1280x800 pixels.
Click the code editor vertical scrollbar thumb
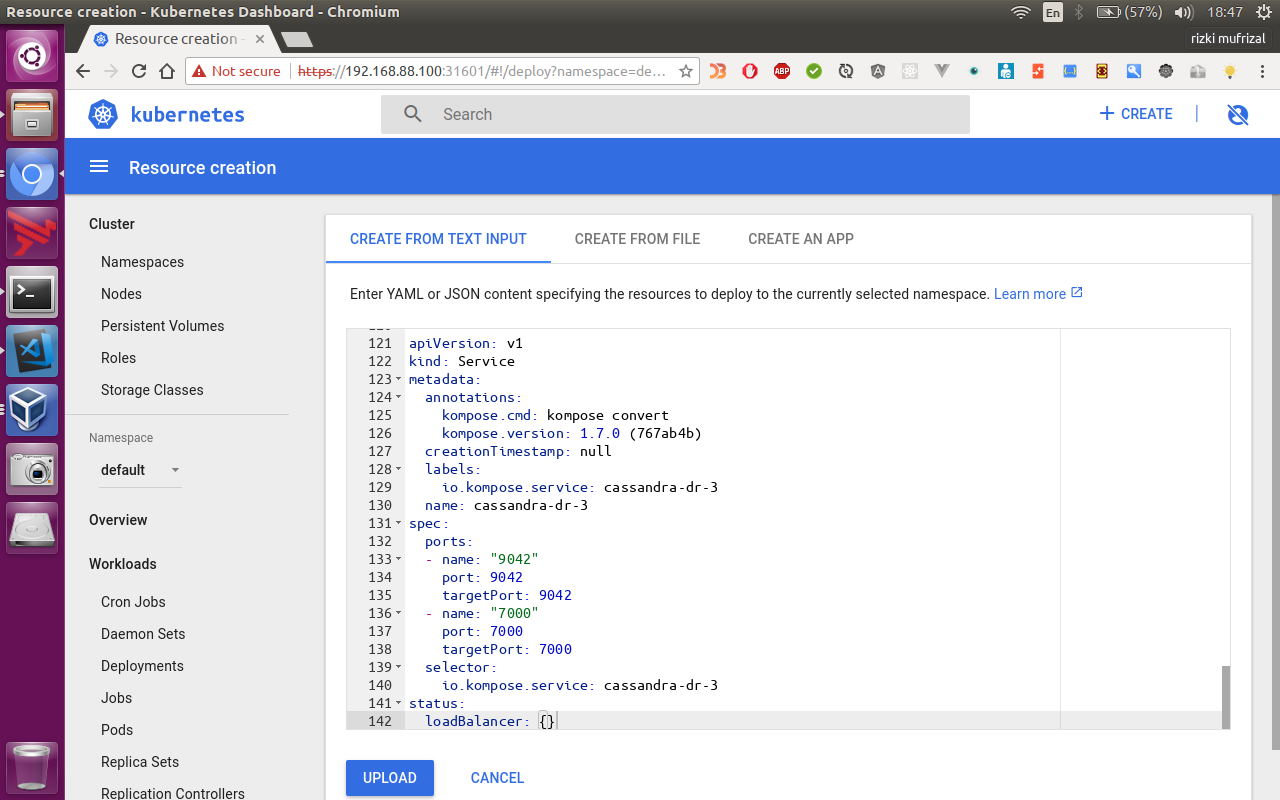point(1226,697)
